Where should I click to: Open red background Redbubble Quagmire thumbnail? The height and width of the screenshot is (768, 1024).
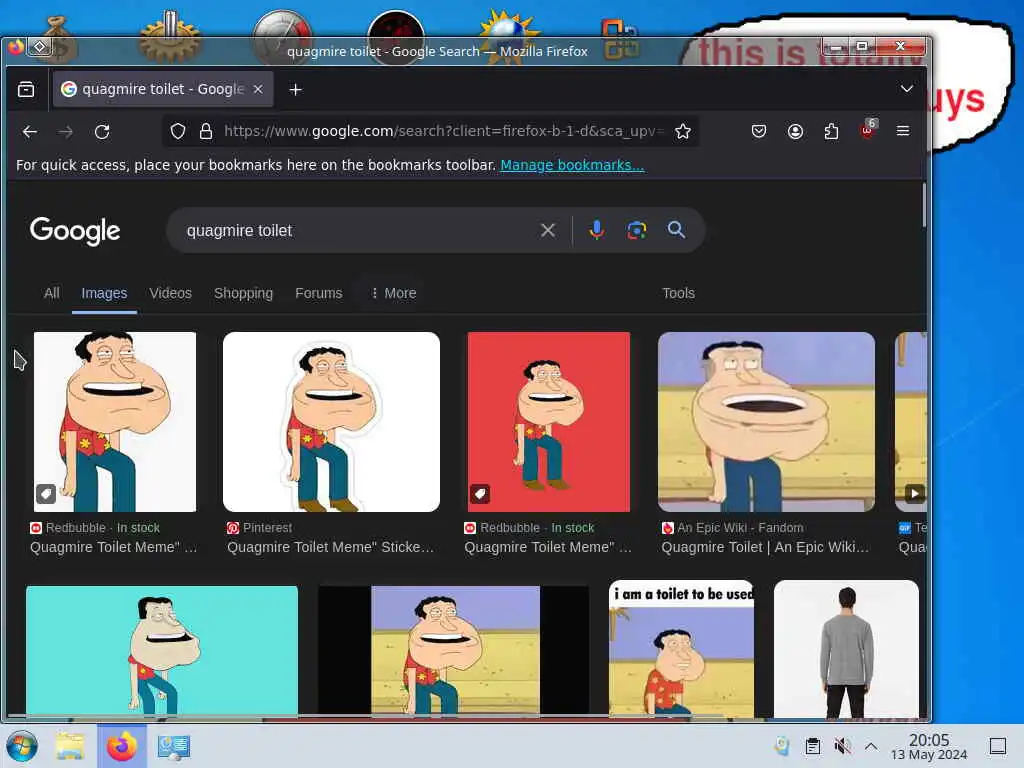click(549, 422)
